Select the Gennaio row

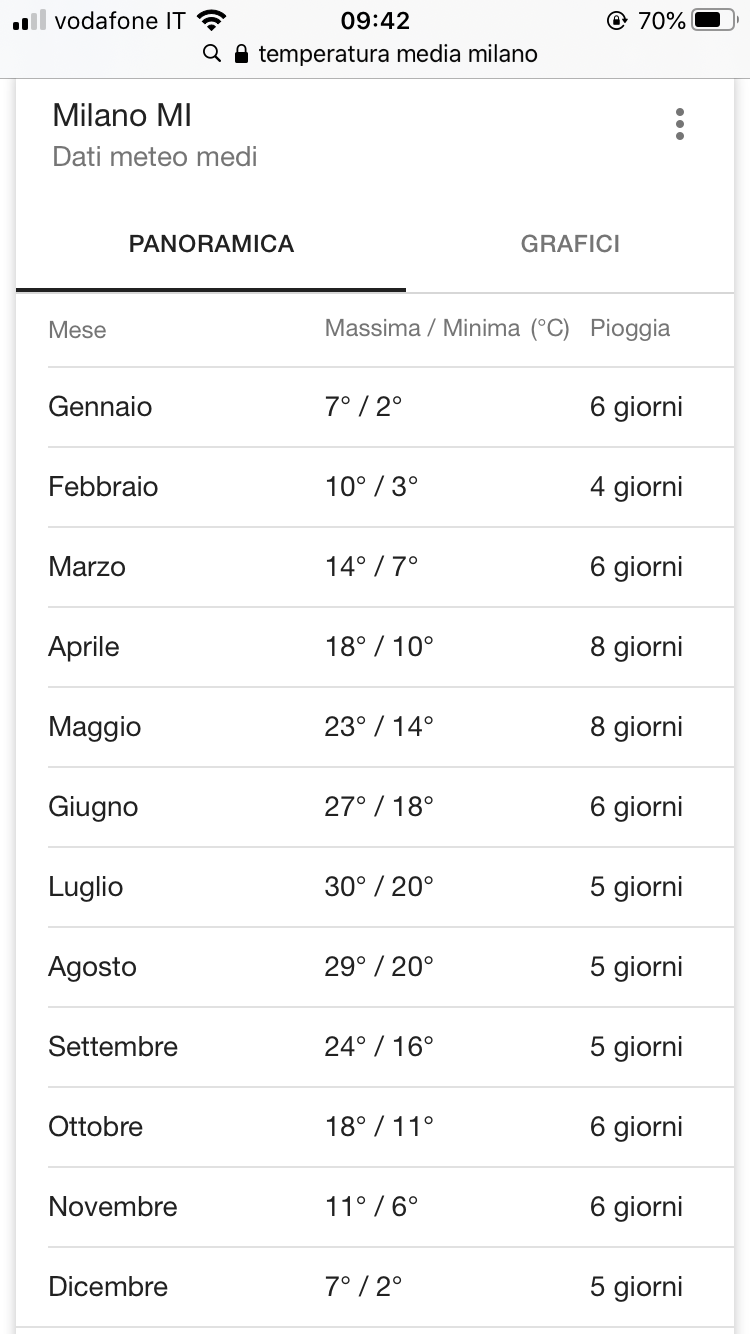tap(391, 407)
